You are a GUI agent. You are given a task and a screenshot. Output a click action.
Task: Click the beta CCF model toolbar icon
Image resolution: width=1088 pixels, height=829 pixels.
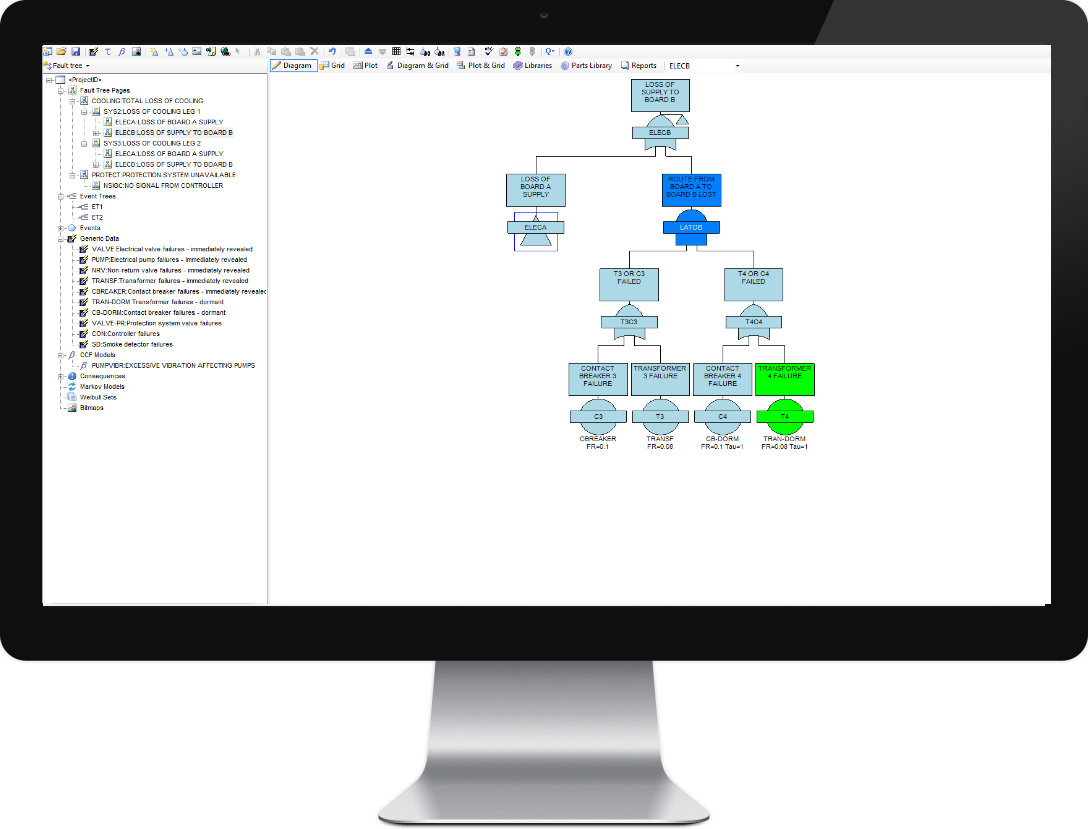coord(121,51)
